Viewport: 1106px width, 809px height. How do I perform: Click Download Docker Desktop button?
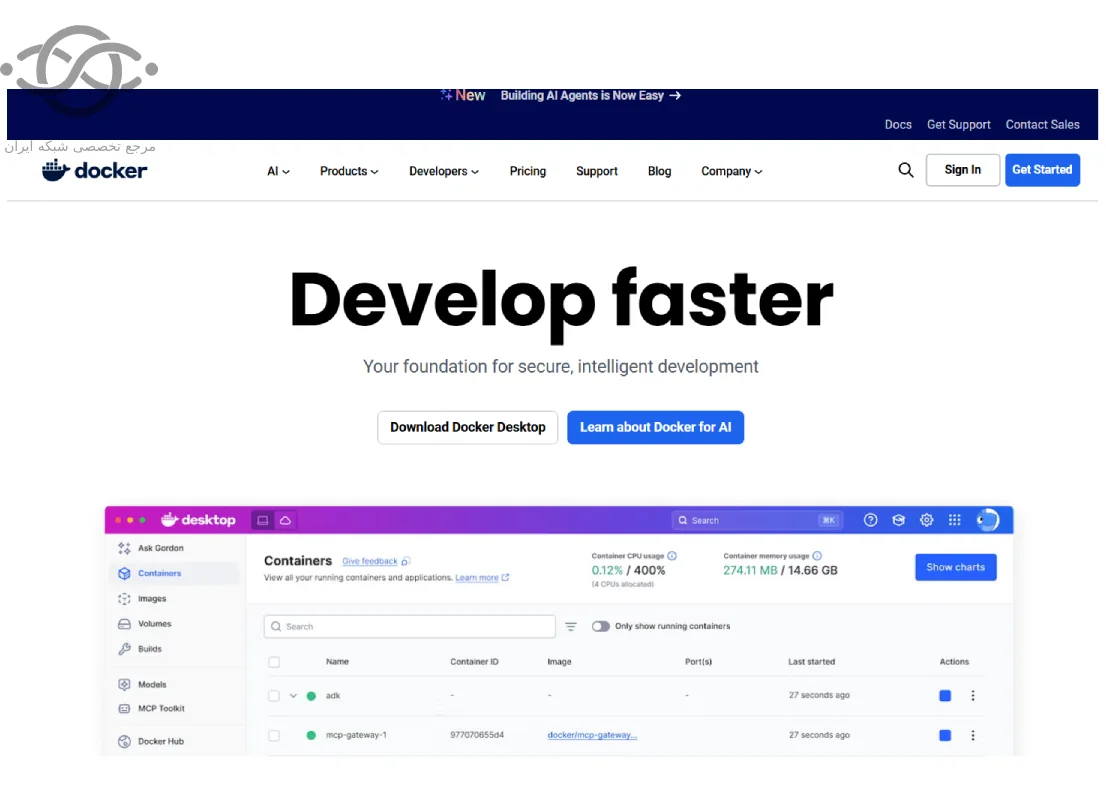[468, 427]
